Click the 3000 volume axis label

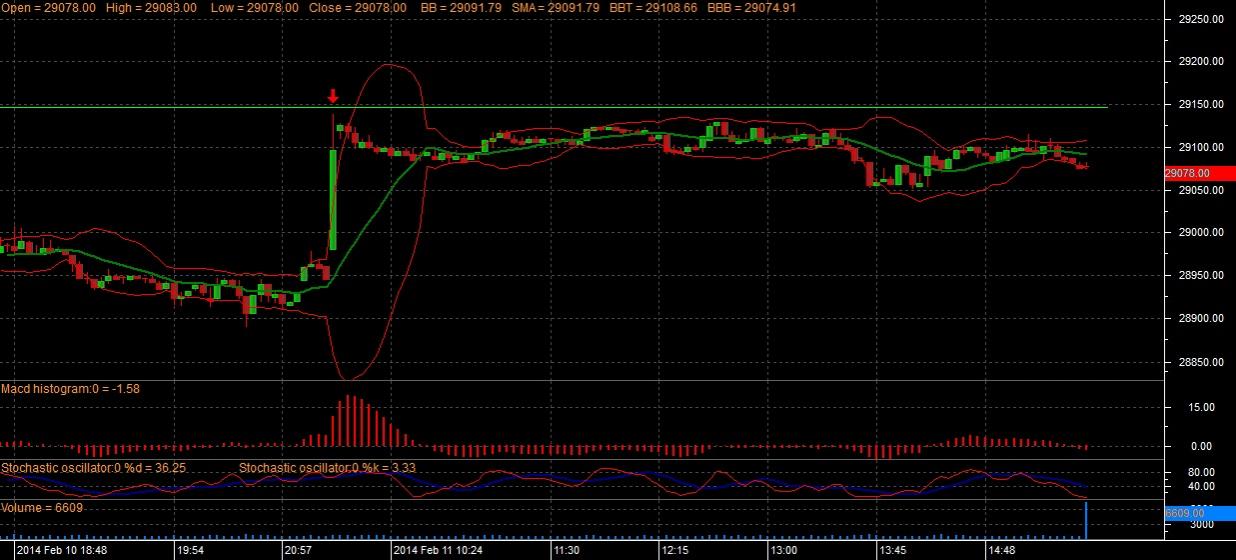click(x=1201, y=525)
